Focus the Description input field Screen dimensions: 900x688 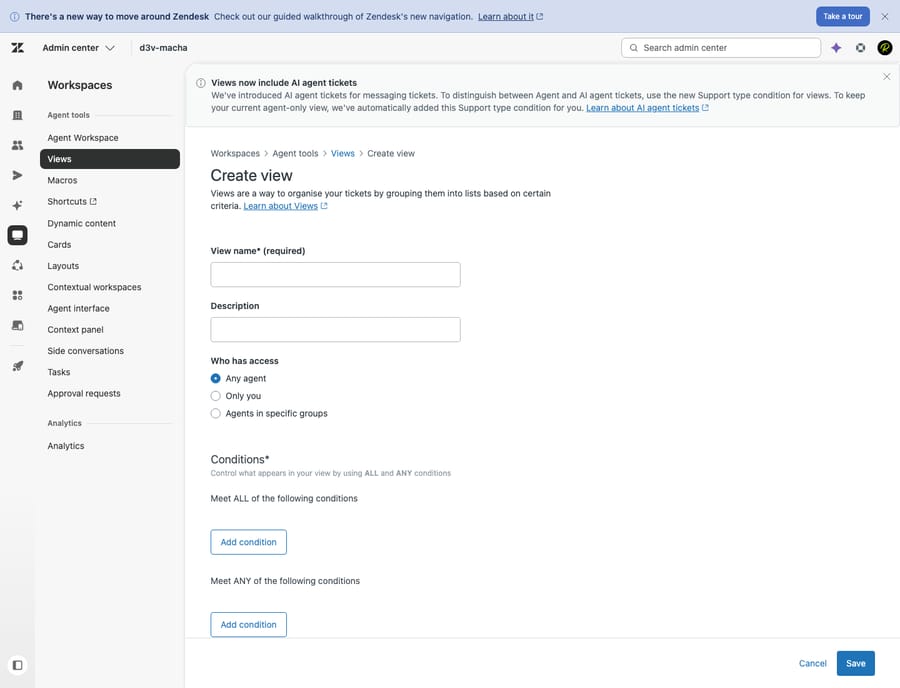(335, 330)
